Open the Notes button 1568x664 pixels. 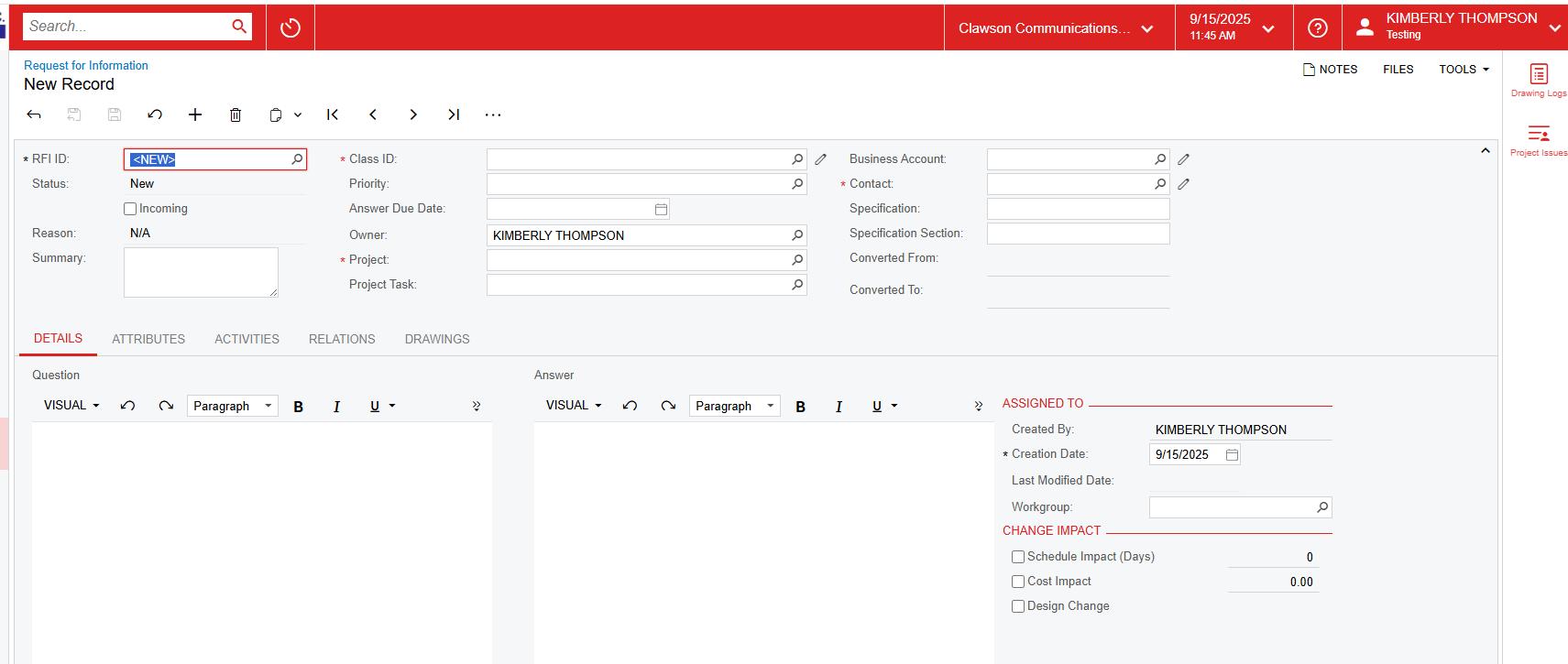pos(1330,70)
